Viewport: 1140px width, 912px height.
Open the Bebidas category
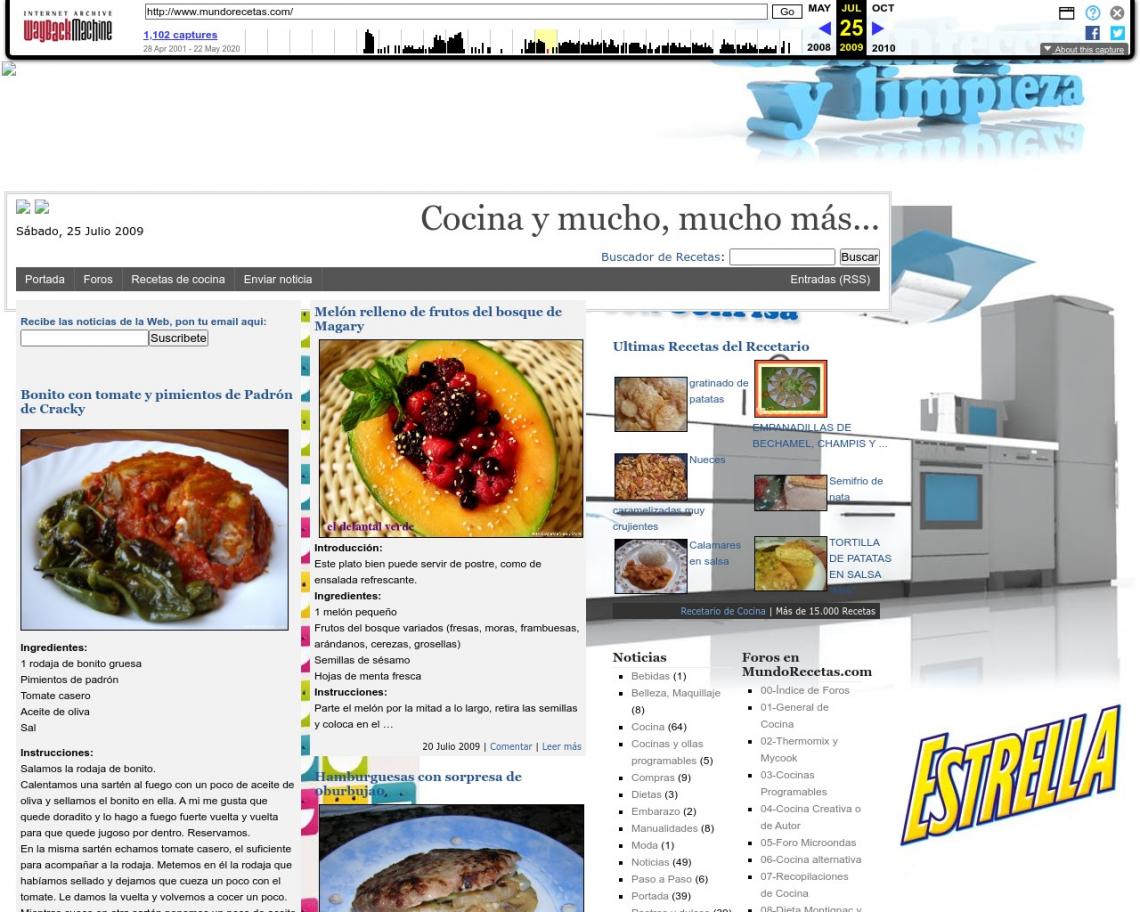tap(650, 676)
